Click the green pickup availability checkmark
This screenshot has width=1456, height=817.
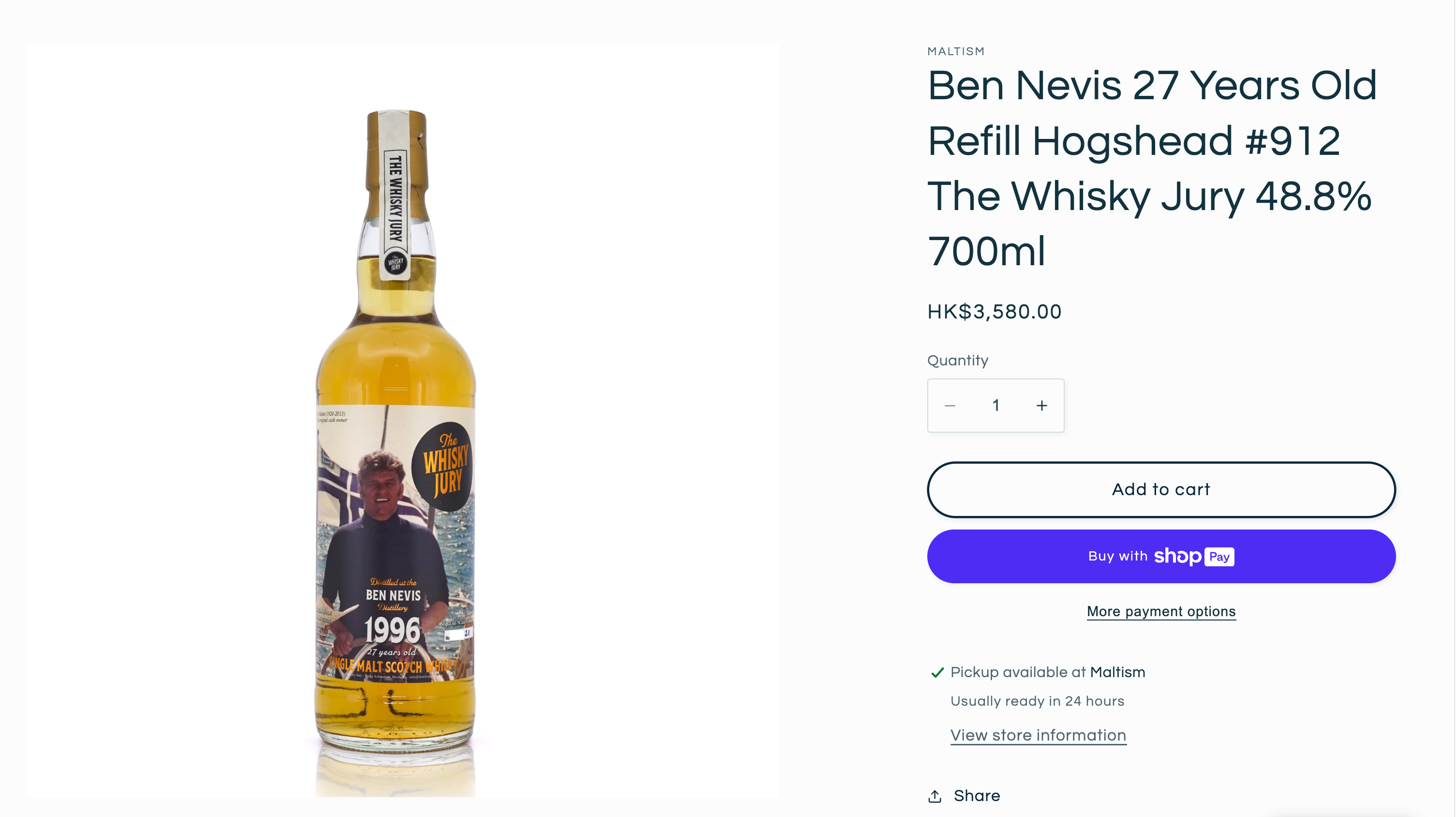937,672
